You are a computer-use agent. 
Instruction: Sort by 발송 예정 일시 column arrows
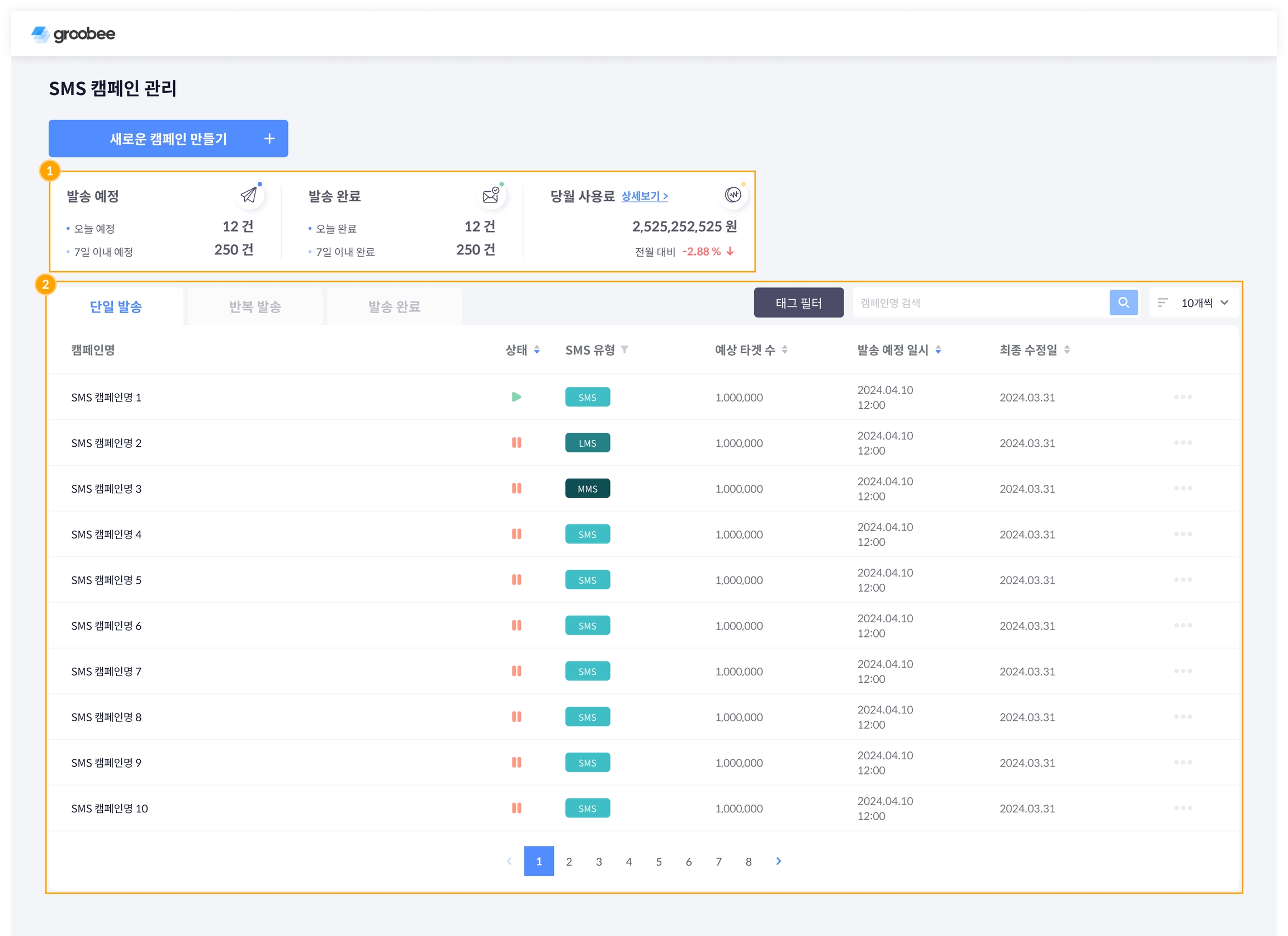click(x=938, y=350)
